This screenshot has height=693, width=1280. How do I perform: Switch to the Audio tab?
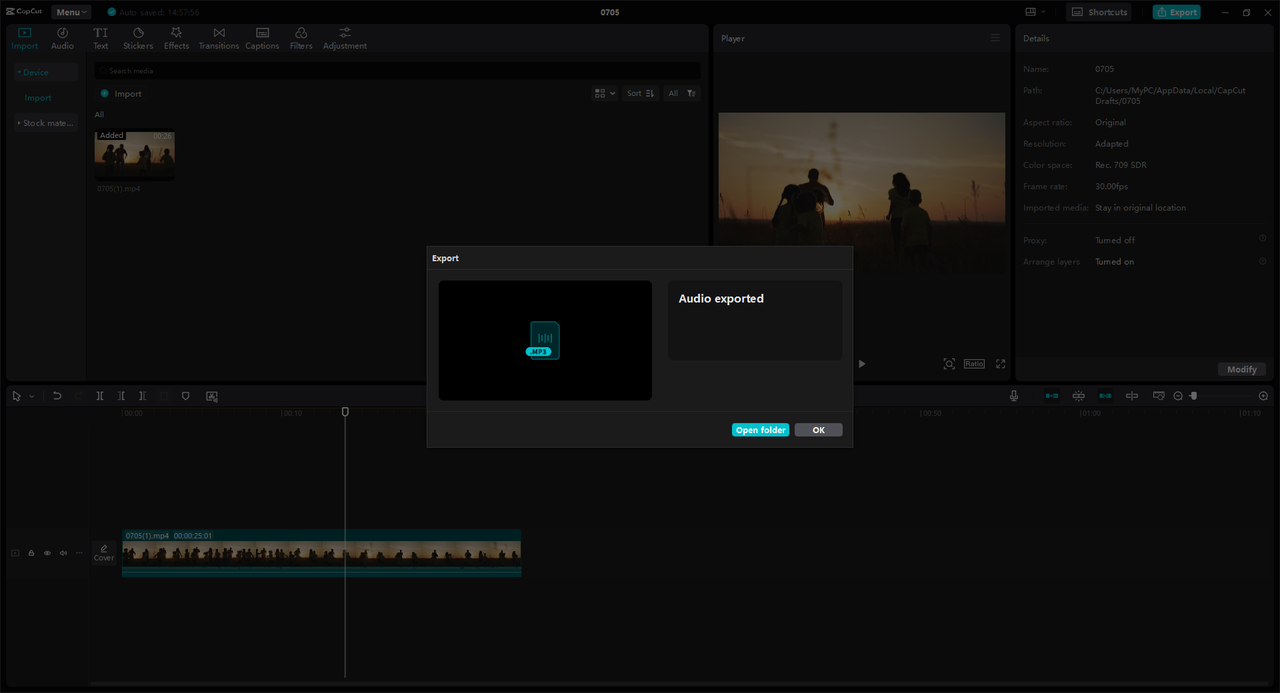tap(62, 39)
